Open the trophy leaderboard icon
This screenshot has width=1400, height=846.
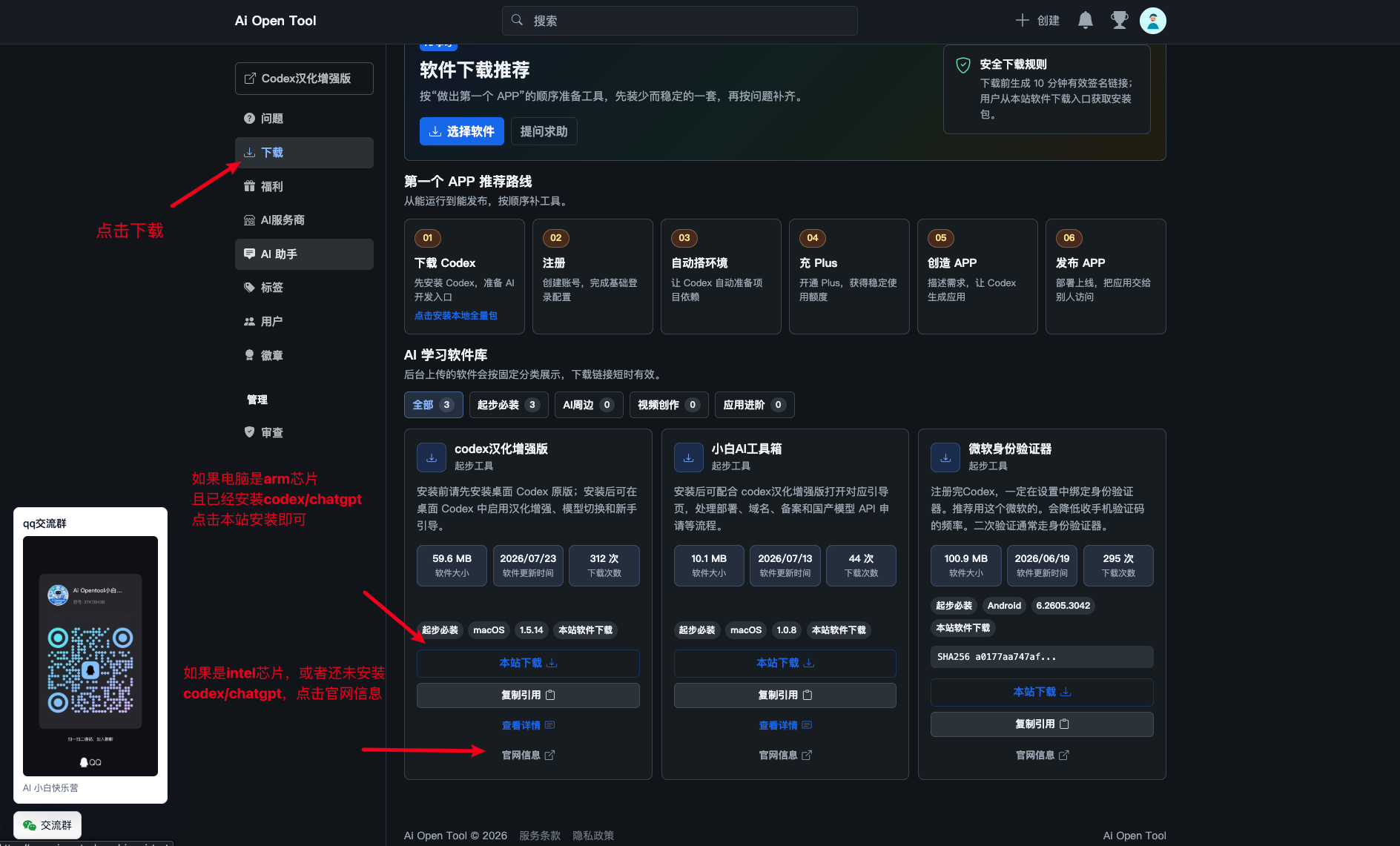pos(1119,21)
